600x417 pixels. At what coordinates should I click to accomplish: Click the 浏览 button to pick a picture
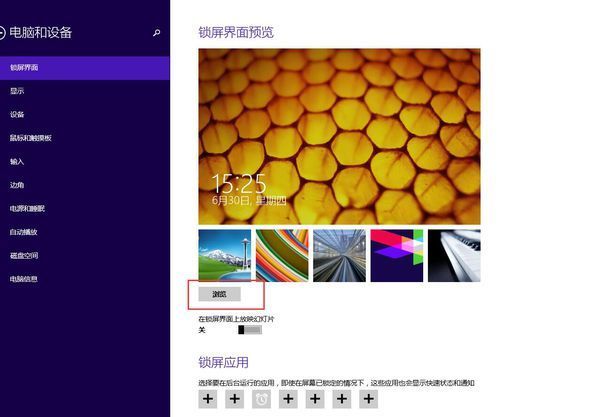tap(219, 294)
